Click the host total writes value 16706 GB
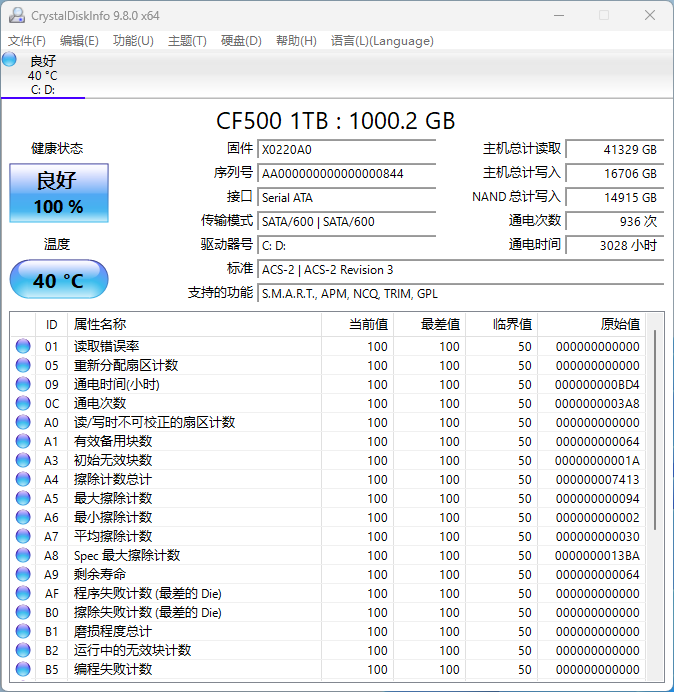The width and height of the screenshot is (674, 692). 615,173
